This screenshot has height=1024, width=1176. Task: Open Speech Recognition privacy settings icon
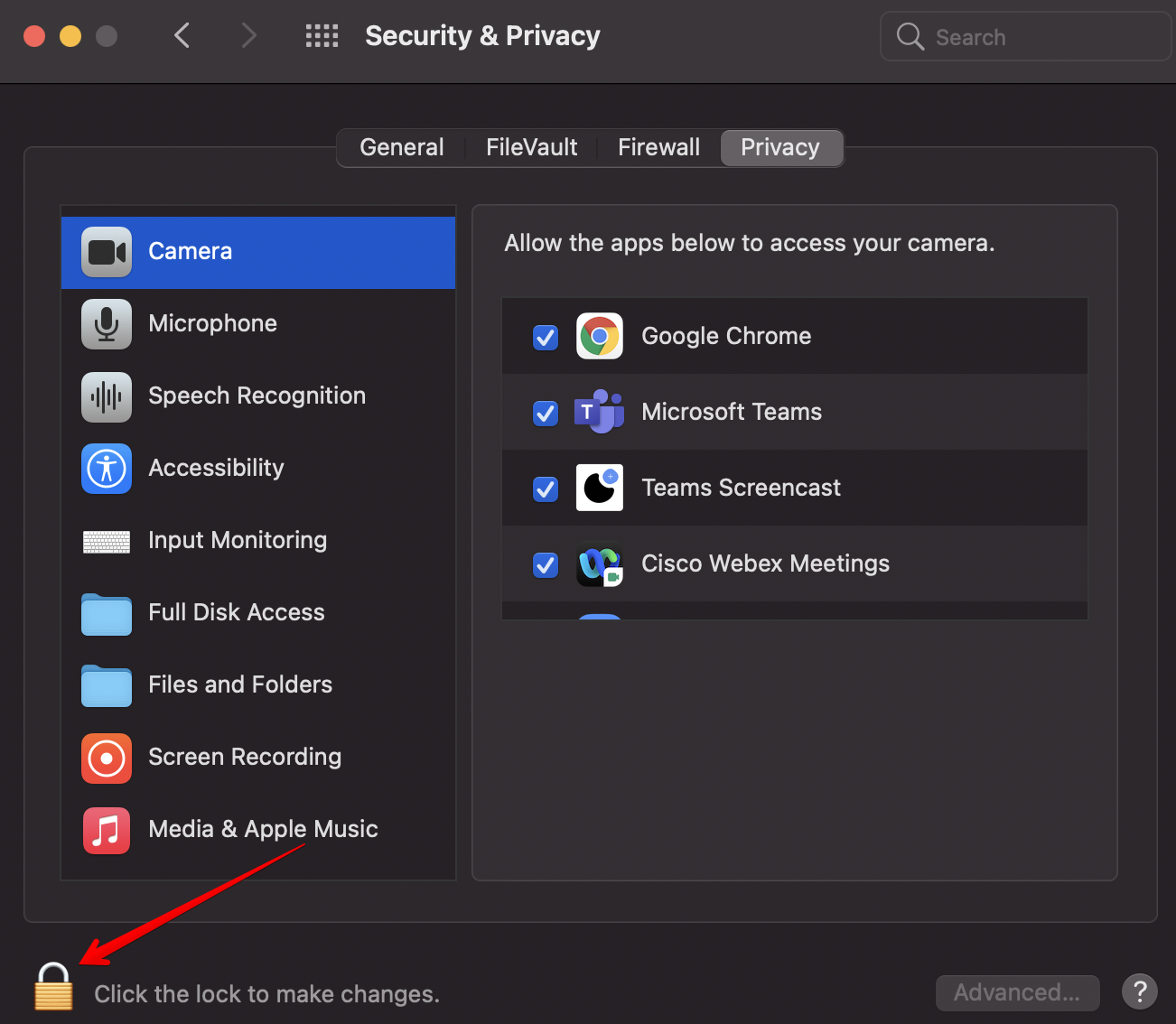(x=107, y=396)
